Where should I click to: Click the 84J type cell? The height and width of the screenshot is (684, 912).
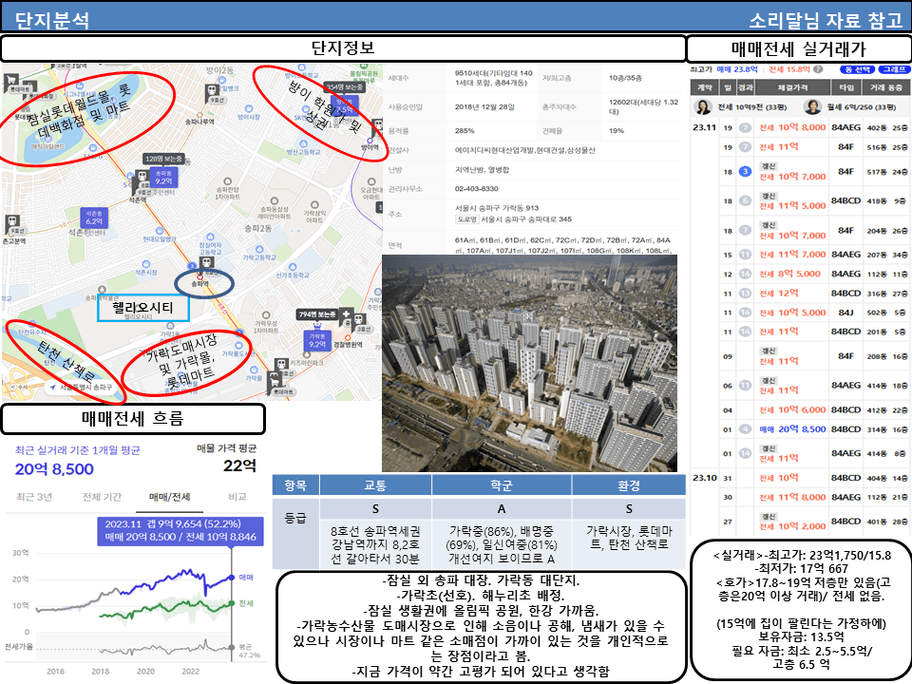[x=846, y=312]
